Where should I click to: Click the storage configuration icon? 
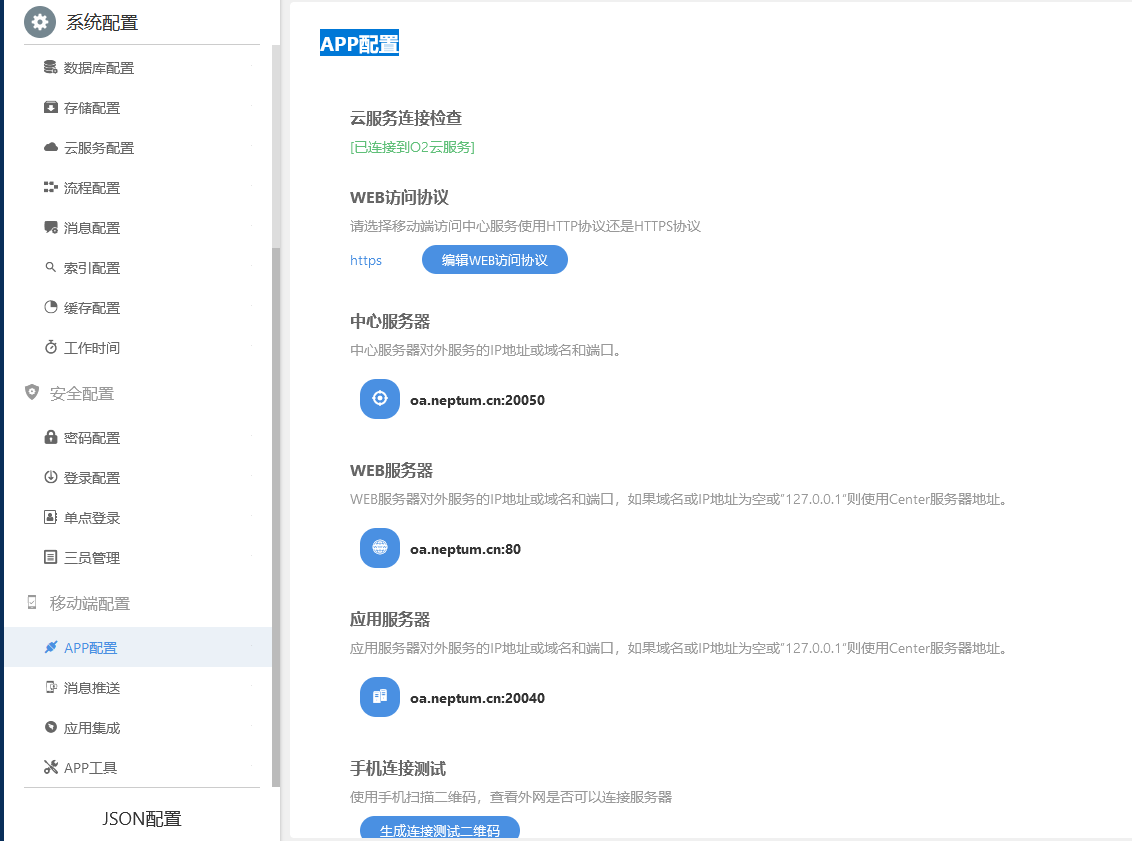coord(51,108)
